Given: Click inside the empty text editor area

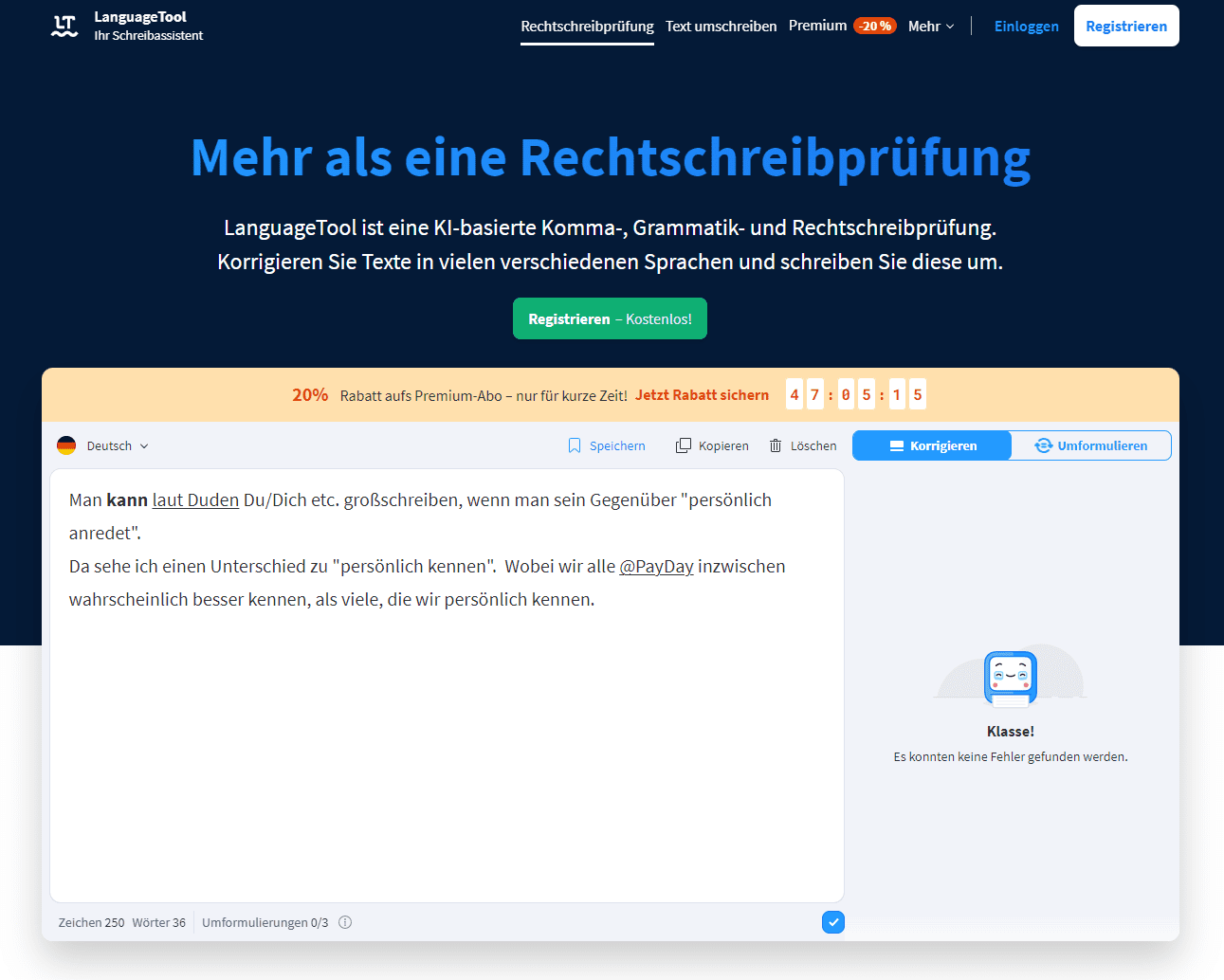Looking at the screenshot, I should pyautogui.click(x=447, y=758).
